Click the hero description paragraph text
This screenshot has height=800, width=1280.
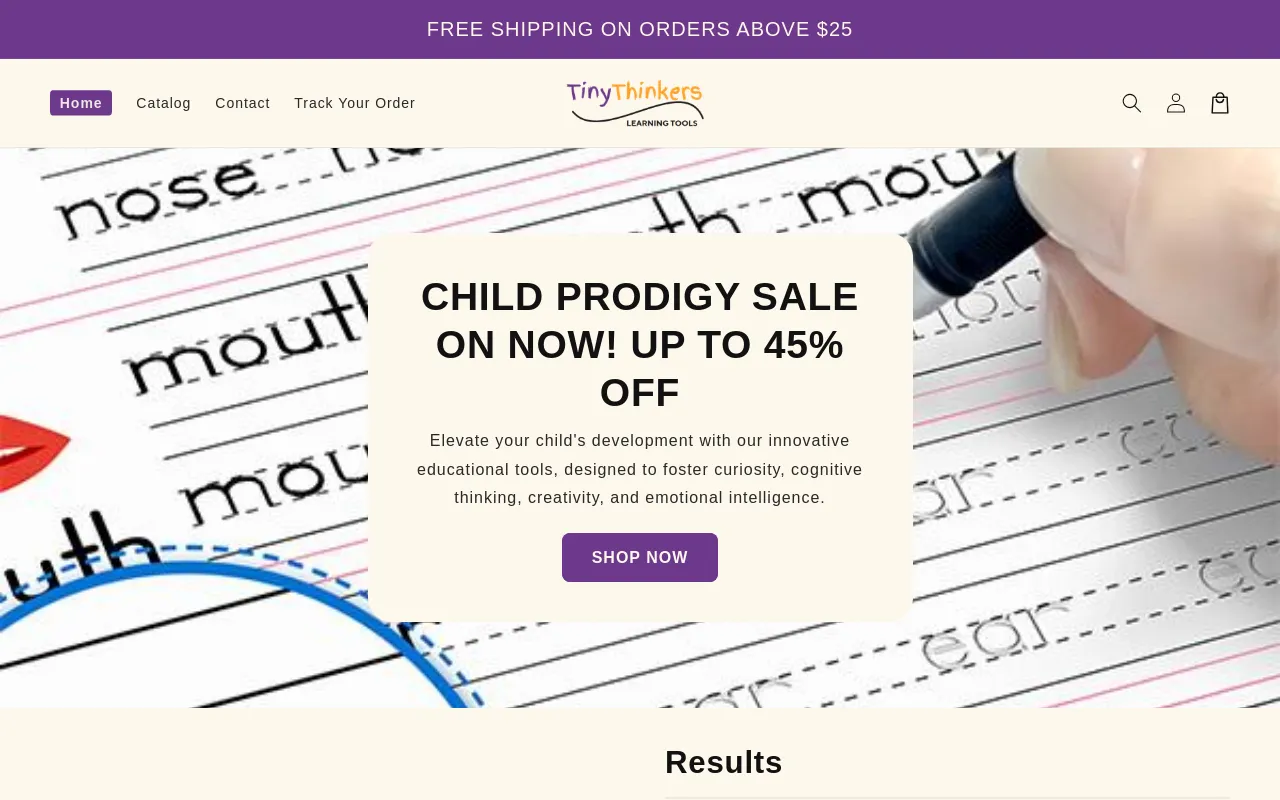tap(640, 469)
